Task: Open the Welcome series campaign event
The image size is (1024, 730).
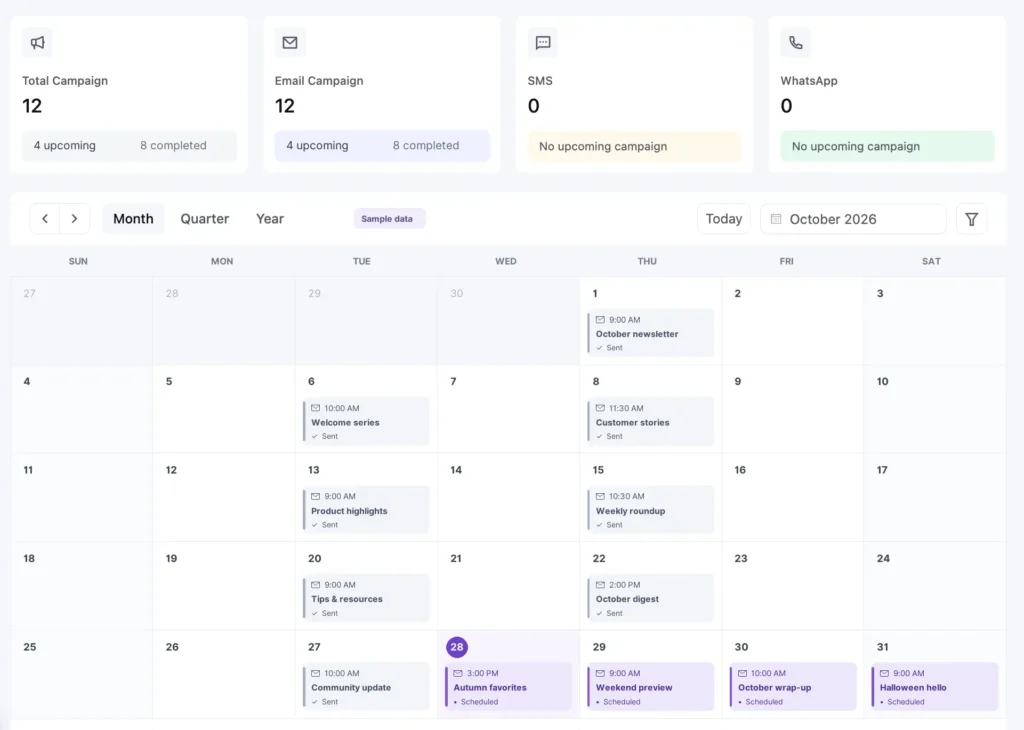Action: [x=366, y=422]
